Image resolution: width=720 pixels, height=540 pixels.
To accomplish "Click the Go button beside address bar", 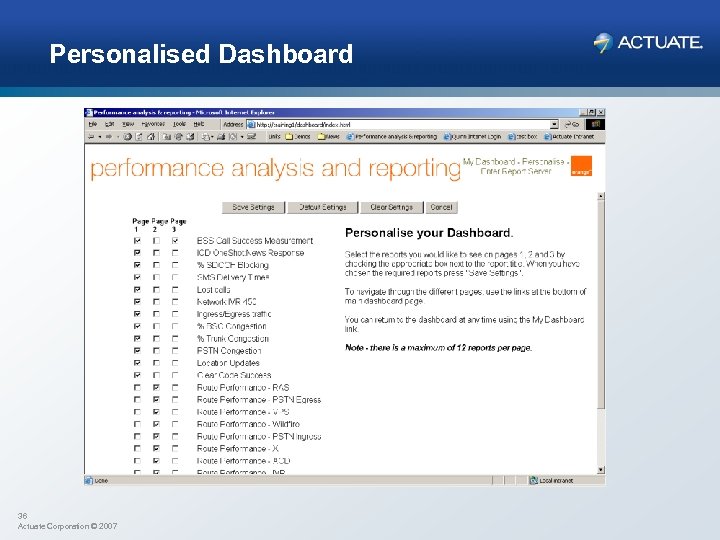I will coord(572,124).
